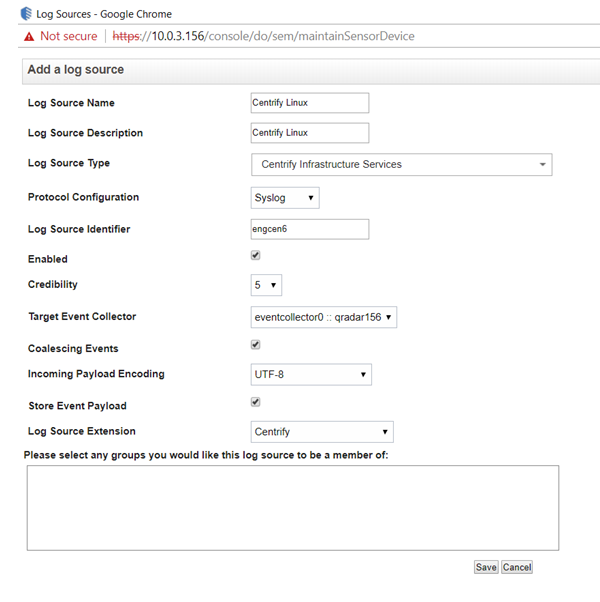Open the Credibility level dropdown

(266, 285)
